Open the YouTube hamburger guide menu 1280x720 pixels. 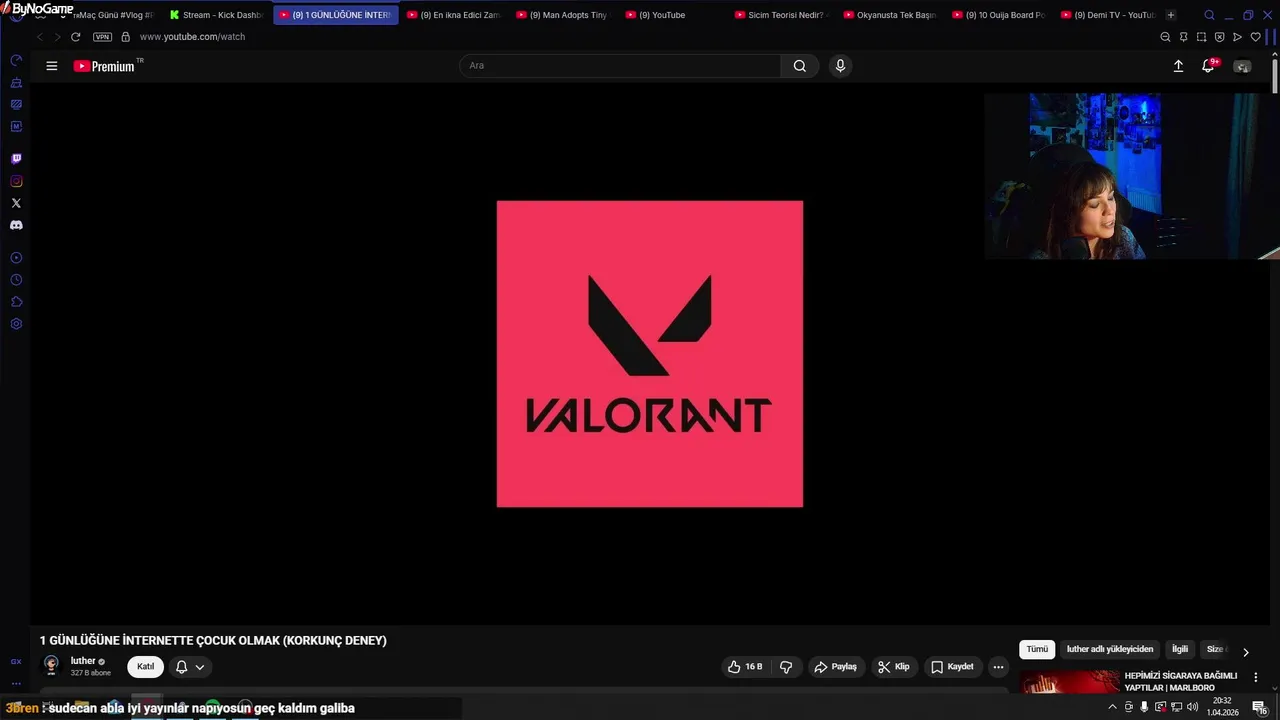[x=52, y=66]
